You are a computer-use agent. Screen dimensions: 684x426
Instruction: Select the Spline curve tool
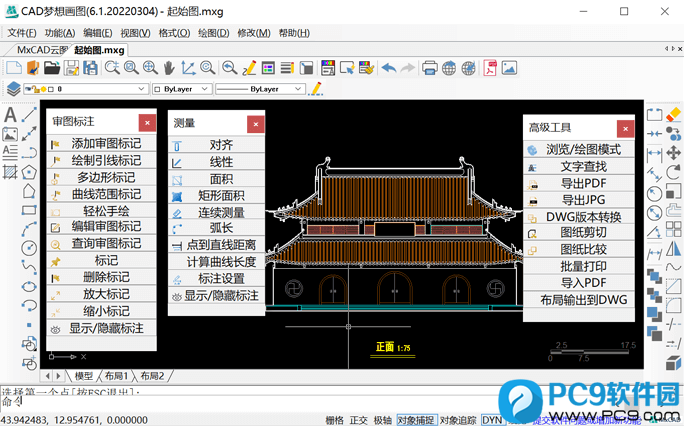click(29, 267)
